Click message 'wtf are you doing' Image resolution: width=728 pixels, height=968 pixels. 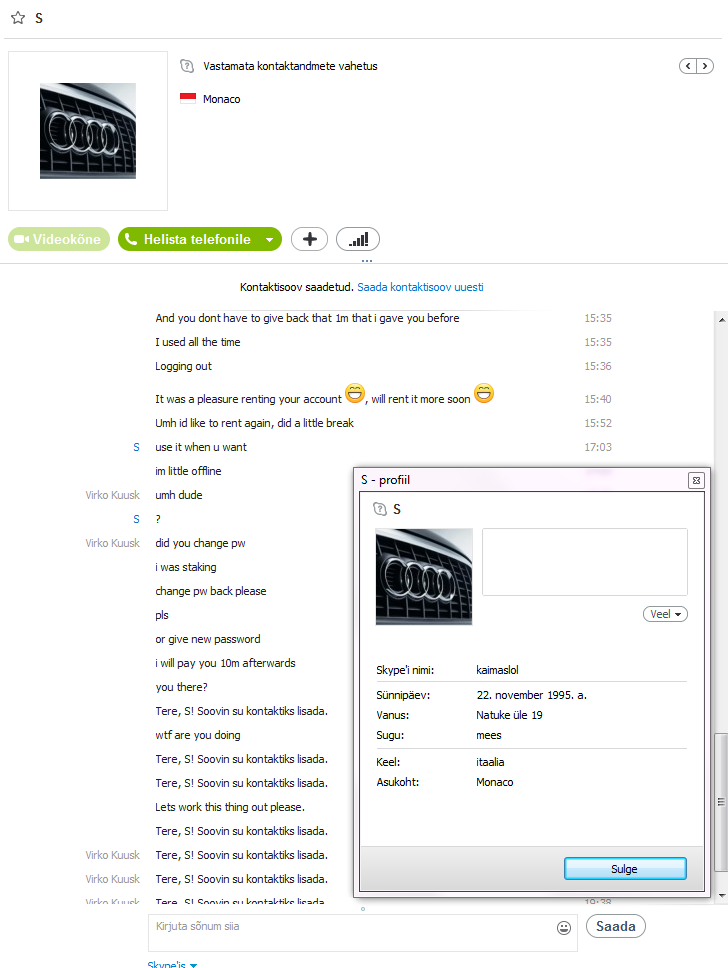click(198, 735)
